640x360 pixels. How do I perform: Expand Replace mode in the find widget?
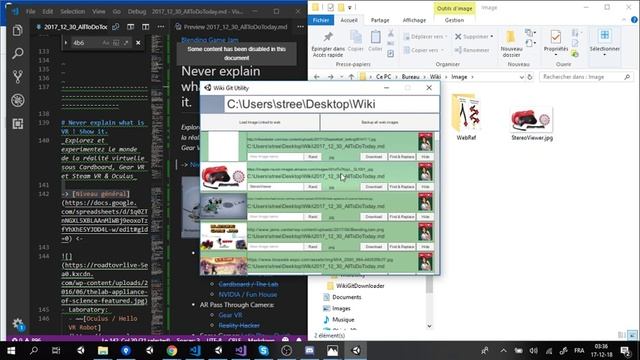coord(66,42)
